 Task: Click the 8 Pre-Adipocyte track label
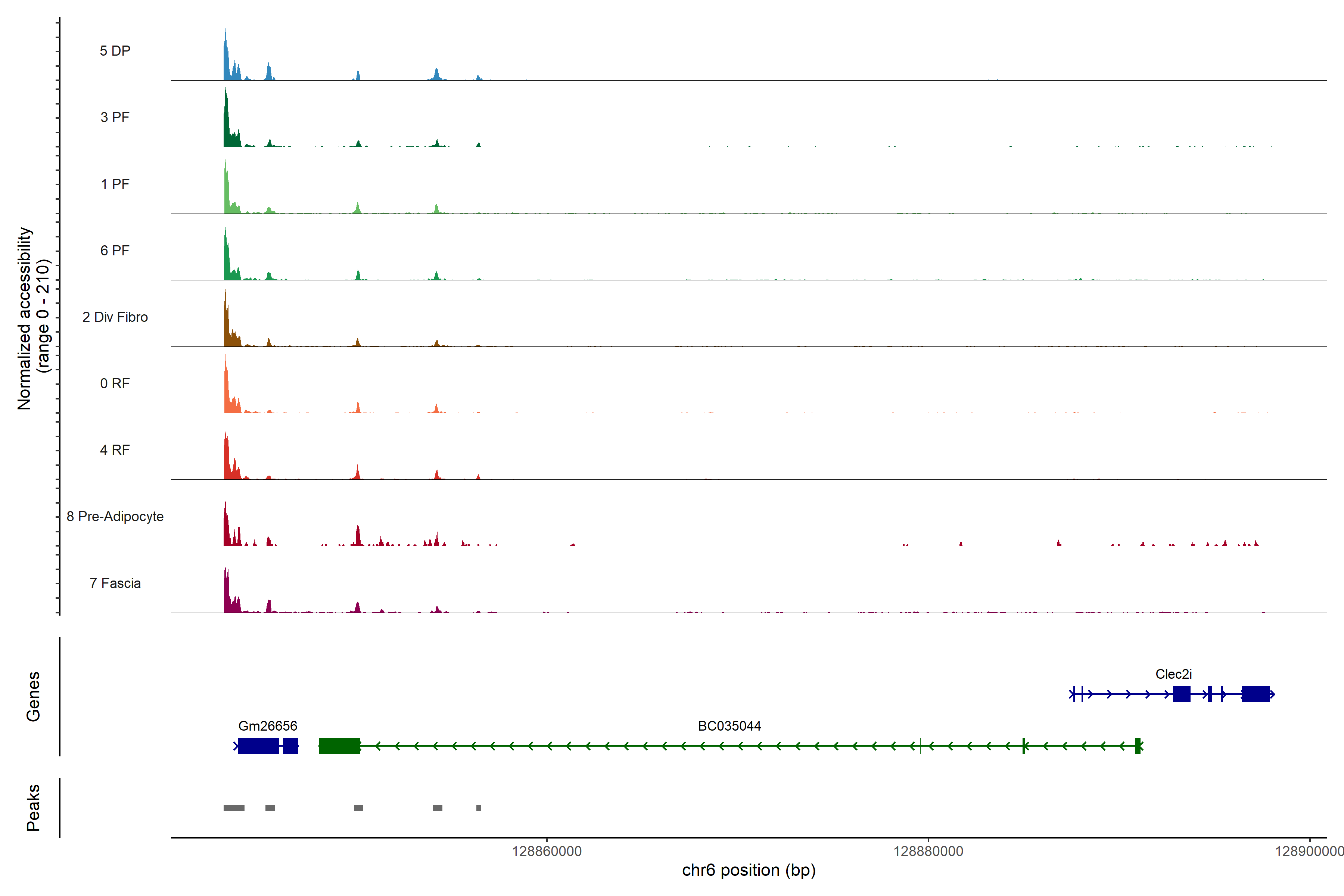115,516
